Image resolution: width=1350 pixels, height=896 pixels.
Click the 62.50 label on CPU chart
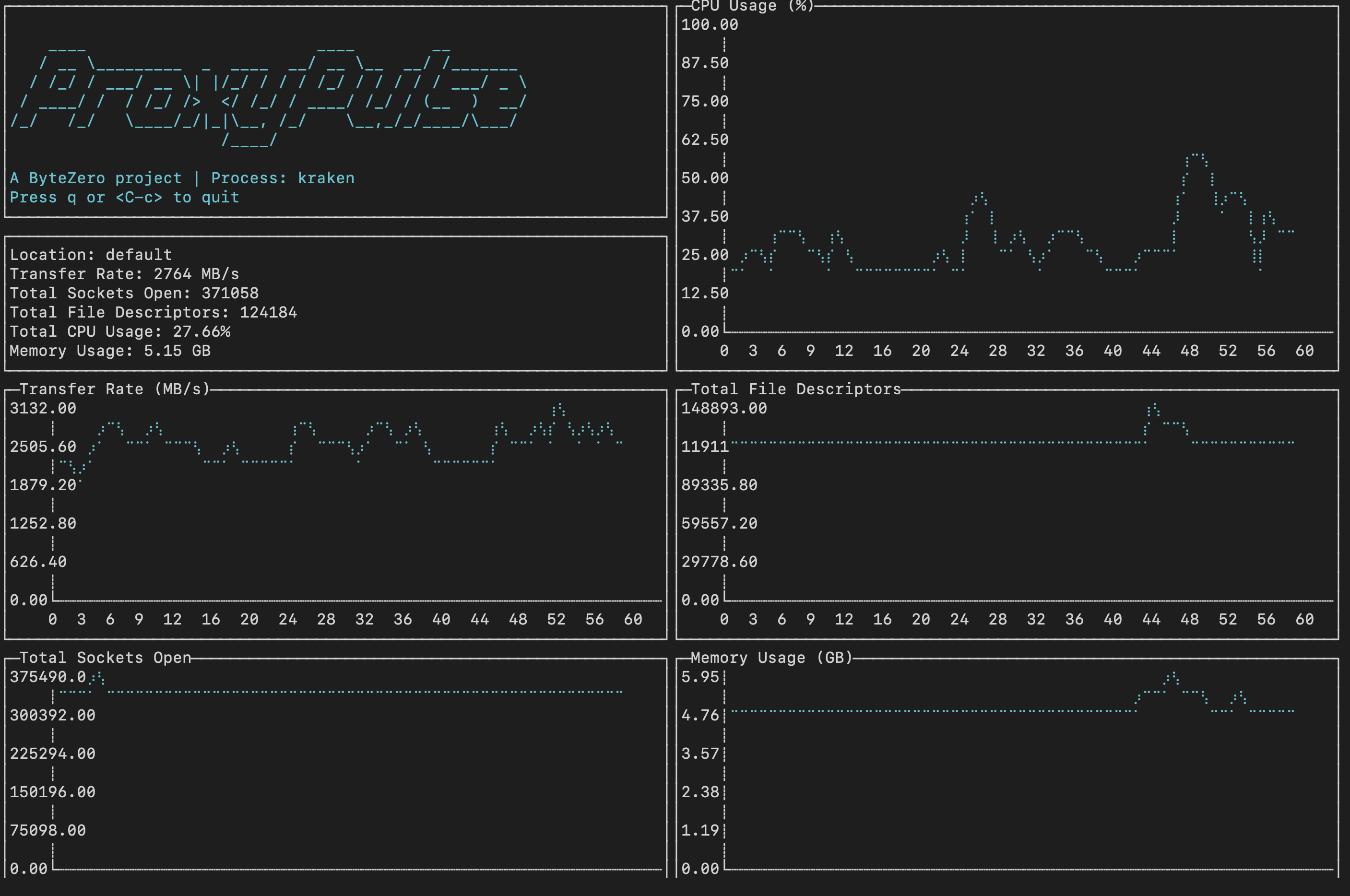[x=705, y=140]
